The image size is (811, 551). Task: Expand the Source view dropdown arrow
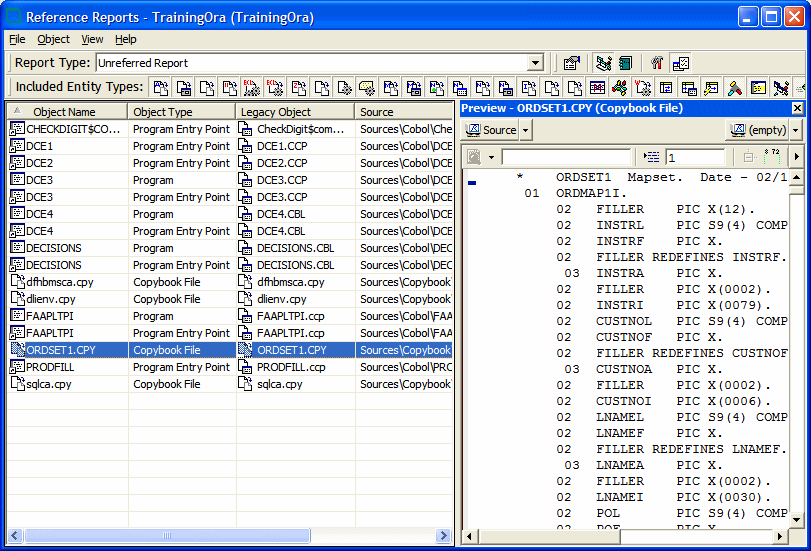(526, 130)
